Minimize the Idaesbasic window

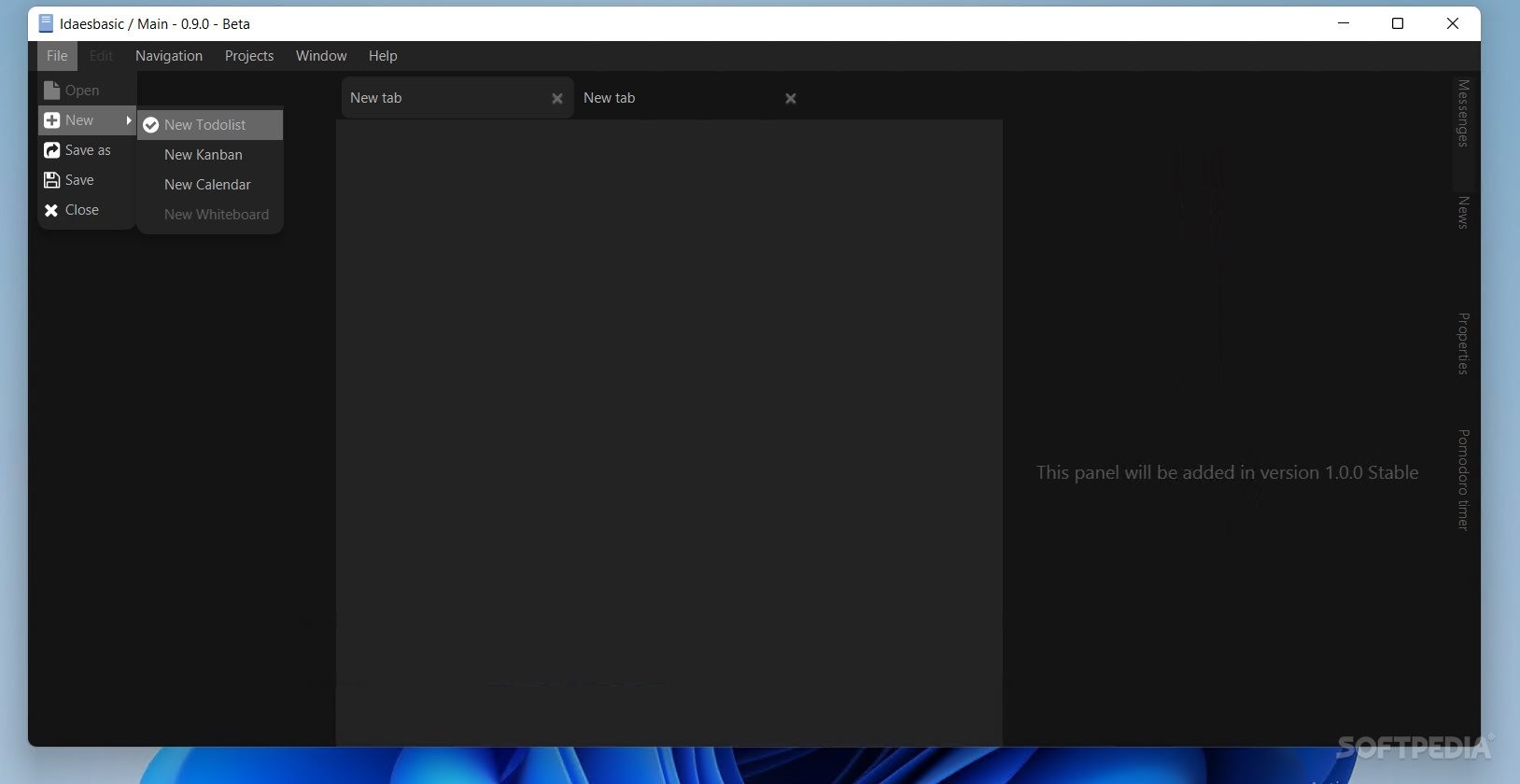point(1344,23)
